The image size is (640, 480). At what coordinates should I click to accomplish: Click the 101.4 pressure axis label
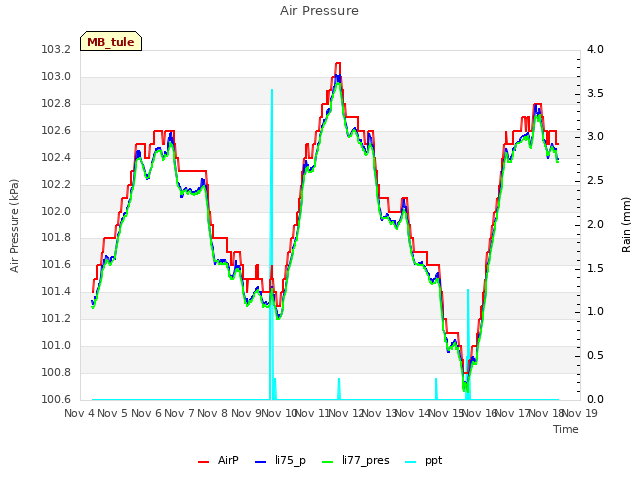tap(56, 291)
